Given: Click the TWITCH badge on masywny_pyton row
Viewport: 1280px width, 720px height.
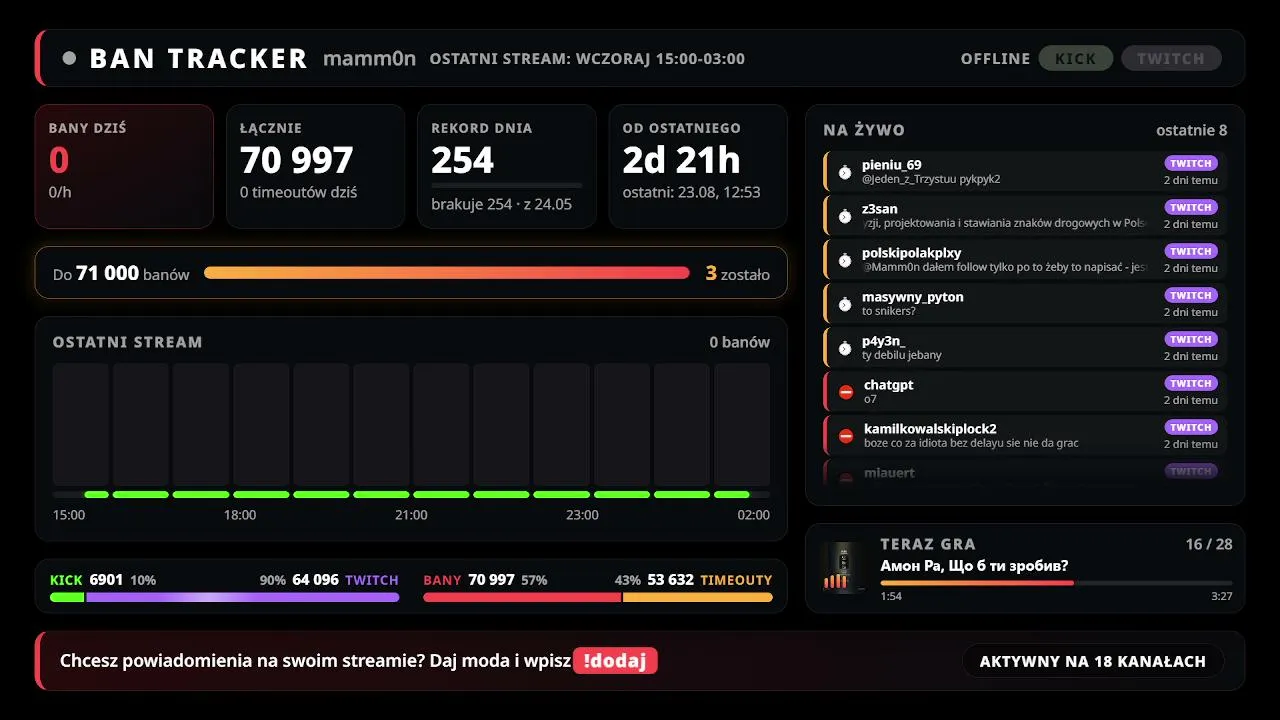Looking at the screenshot, I should (1191, 295).
